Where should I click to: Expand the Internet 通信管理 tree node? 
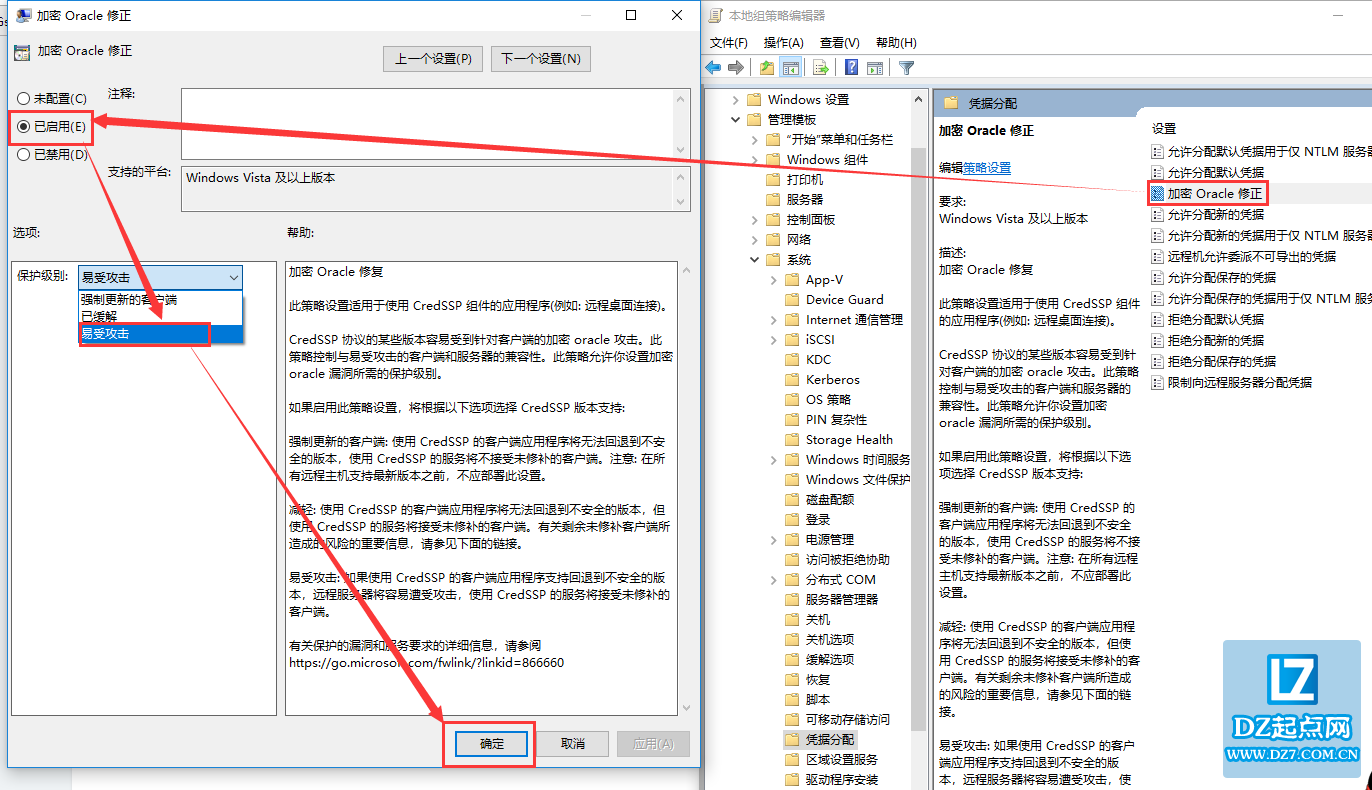pyautogui.click(x=774, y=319)
